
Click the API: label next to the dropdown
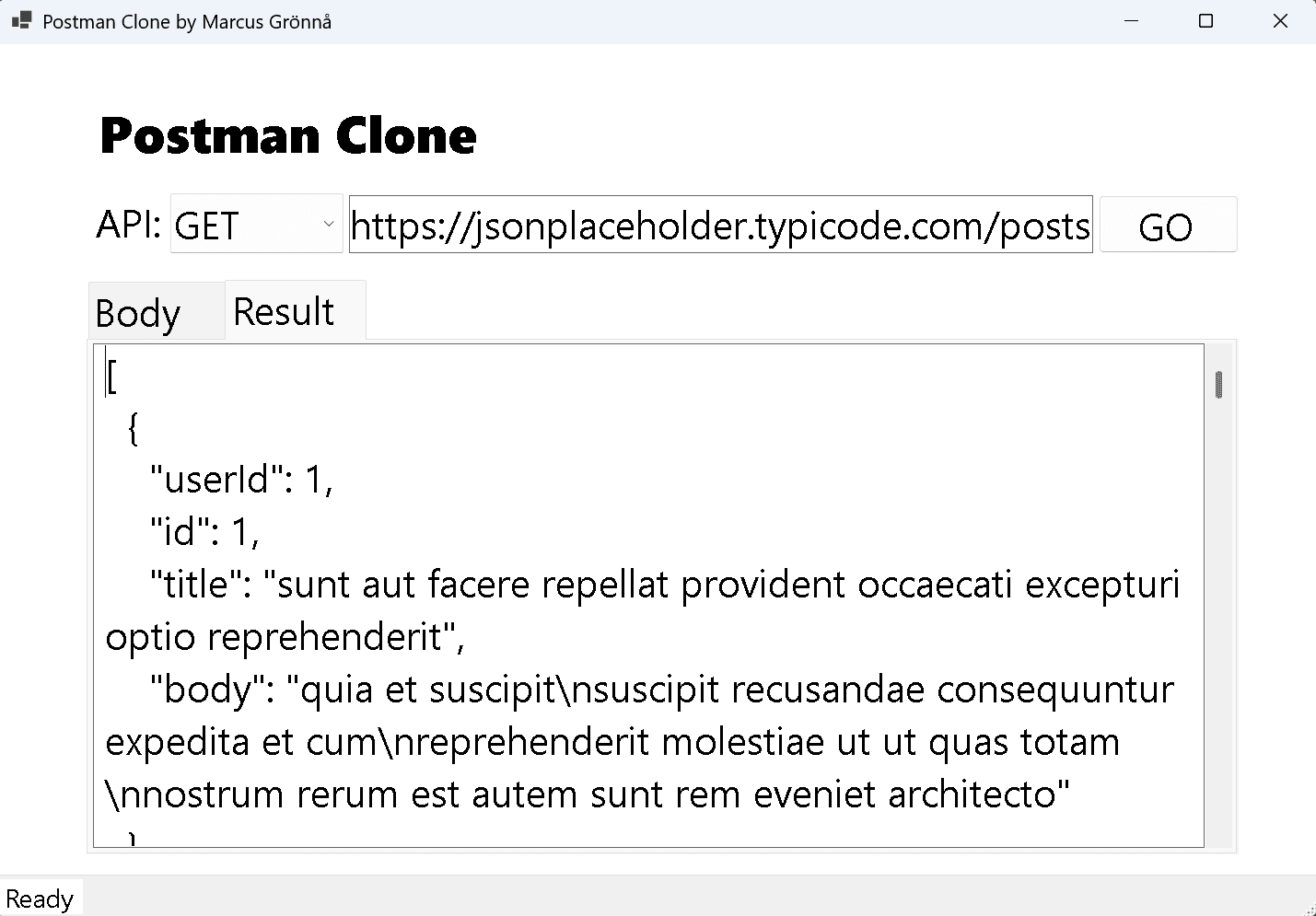tap(127, 224)
